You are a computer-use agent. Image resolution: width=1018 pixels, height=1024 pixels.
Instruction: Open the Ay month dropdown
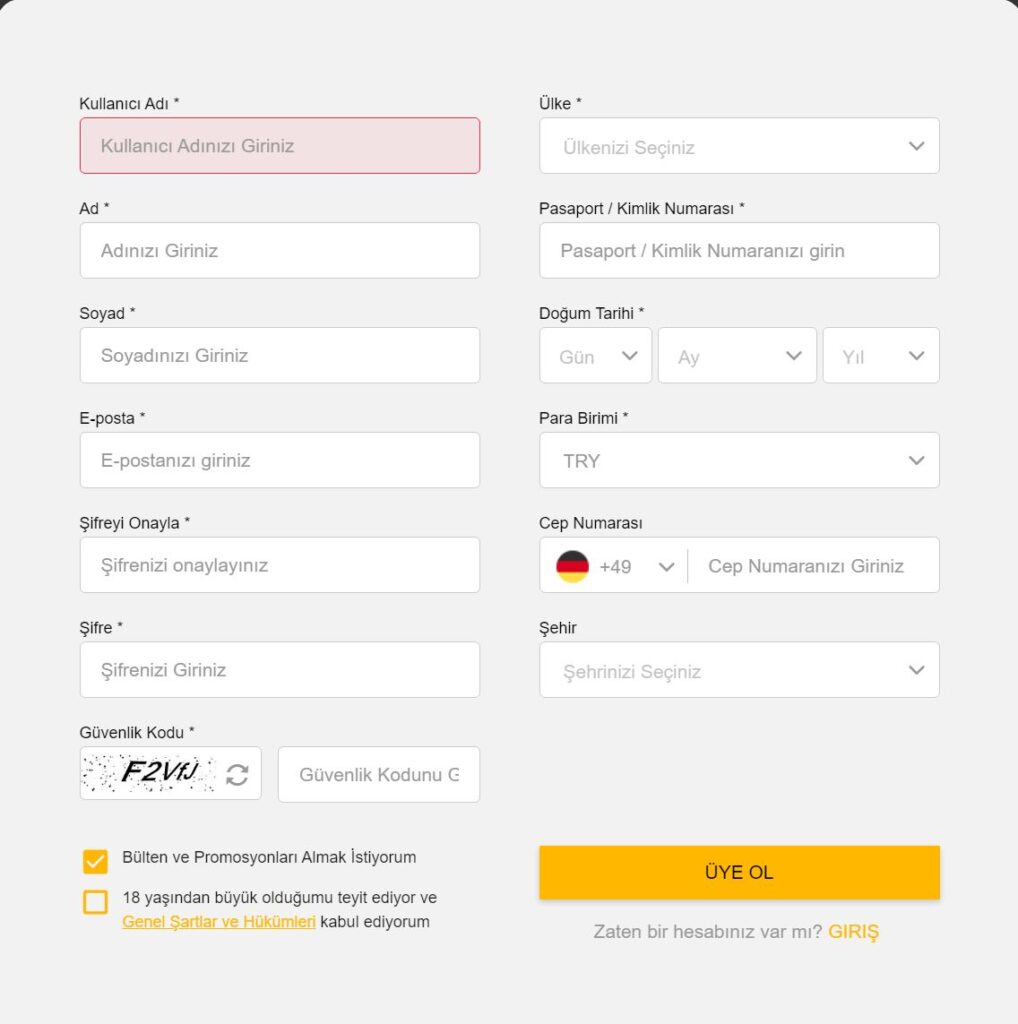[737, 356]
